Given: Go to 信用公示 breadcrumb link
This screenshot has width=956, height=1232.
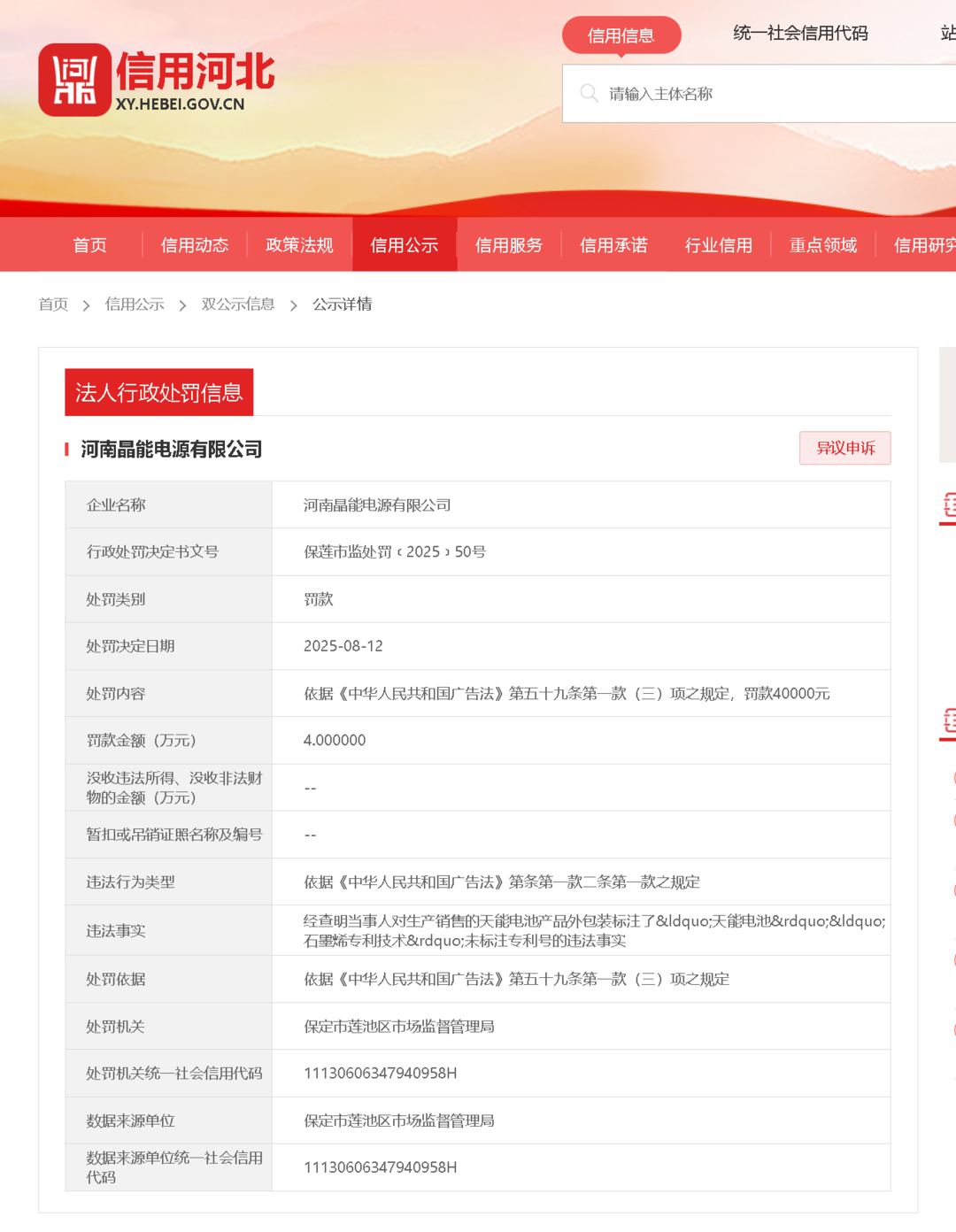Looking at the screenshot, I should pos(135,304).
